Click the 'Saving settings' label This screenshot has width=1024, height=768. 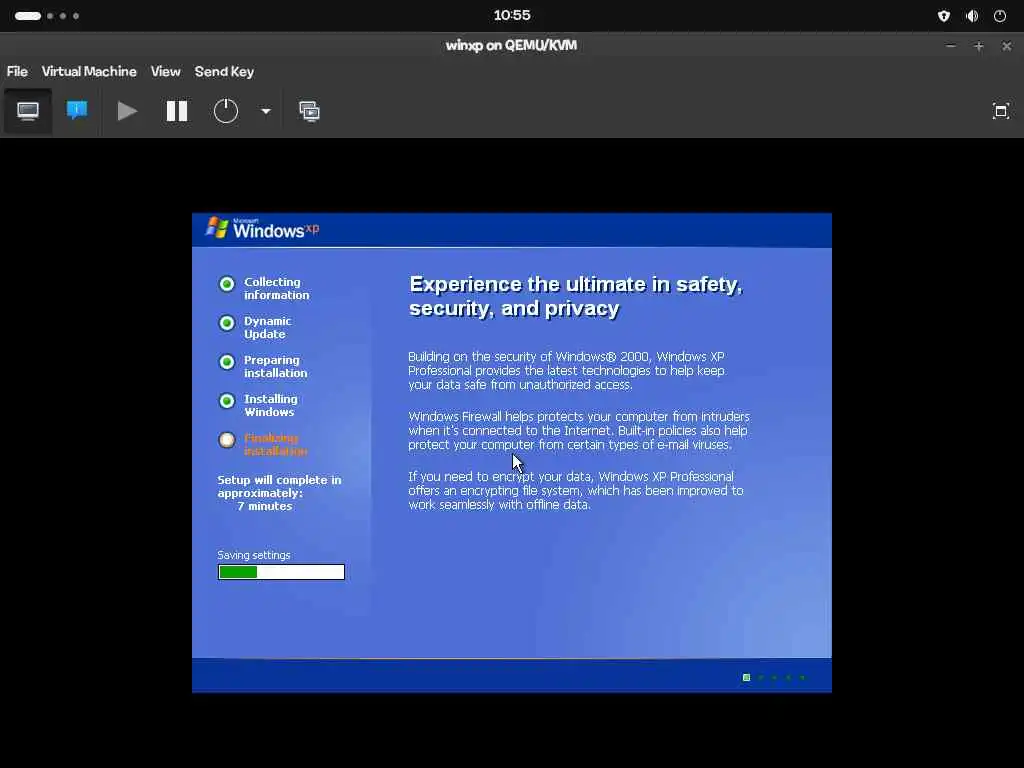pos(253,555)
